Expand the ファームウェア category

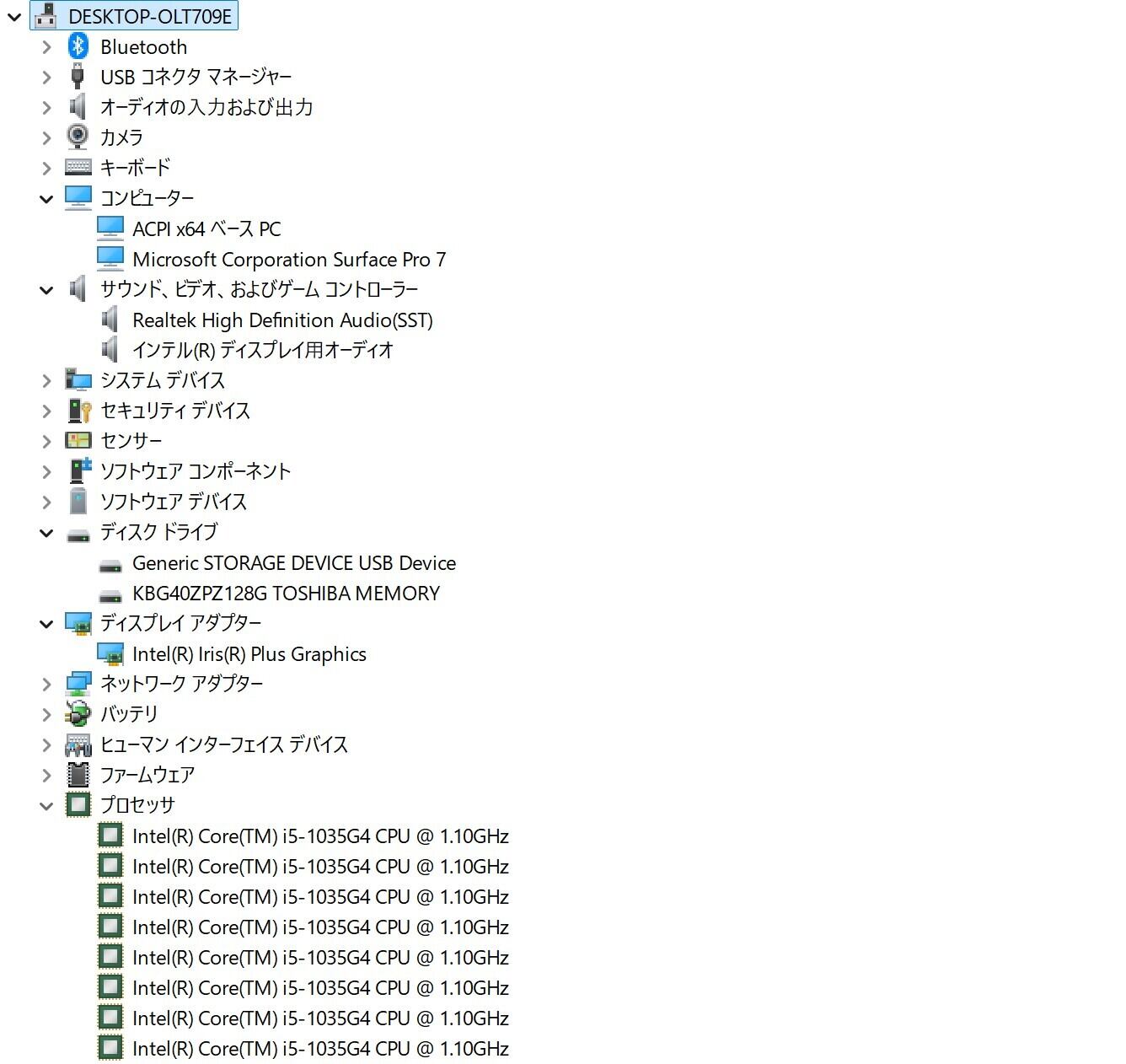tap(47, 776)
